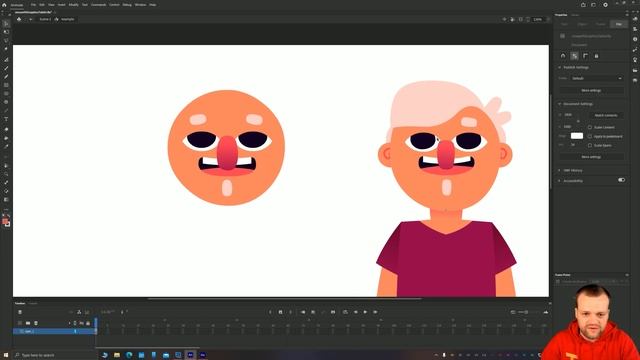
Task: Open Microsoft Edge from the taskbar
Action: tap(129, 355)
